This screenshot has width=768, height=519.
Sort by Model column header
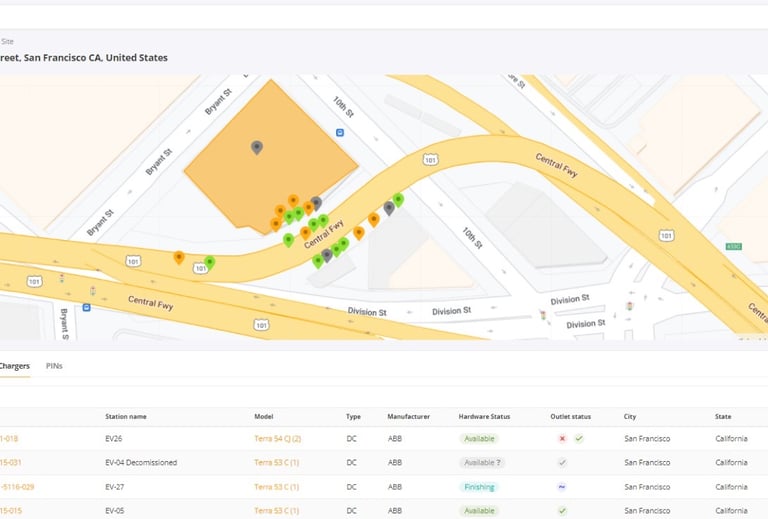264,417
